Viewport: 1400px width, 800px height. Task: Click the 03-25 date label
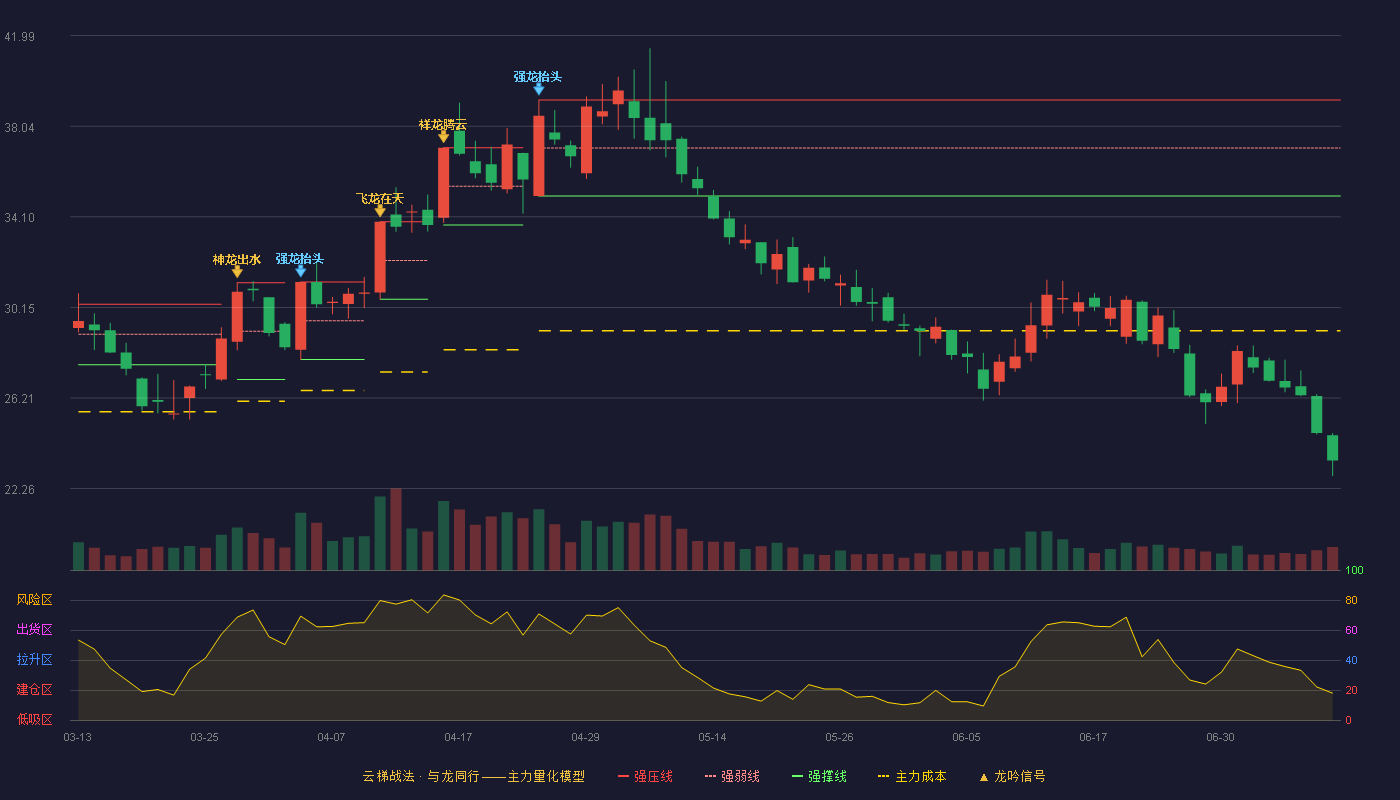(204, 737)
